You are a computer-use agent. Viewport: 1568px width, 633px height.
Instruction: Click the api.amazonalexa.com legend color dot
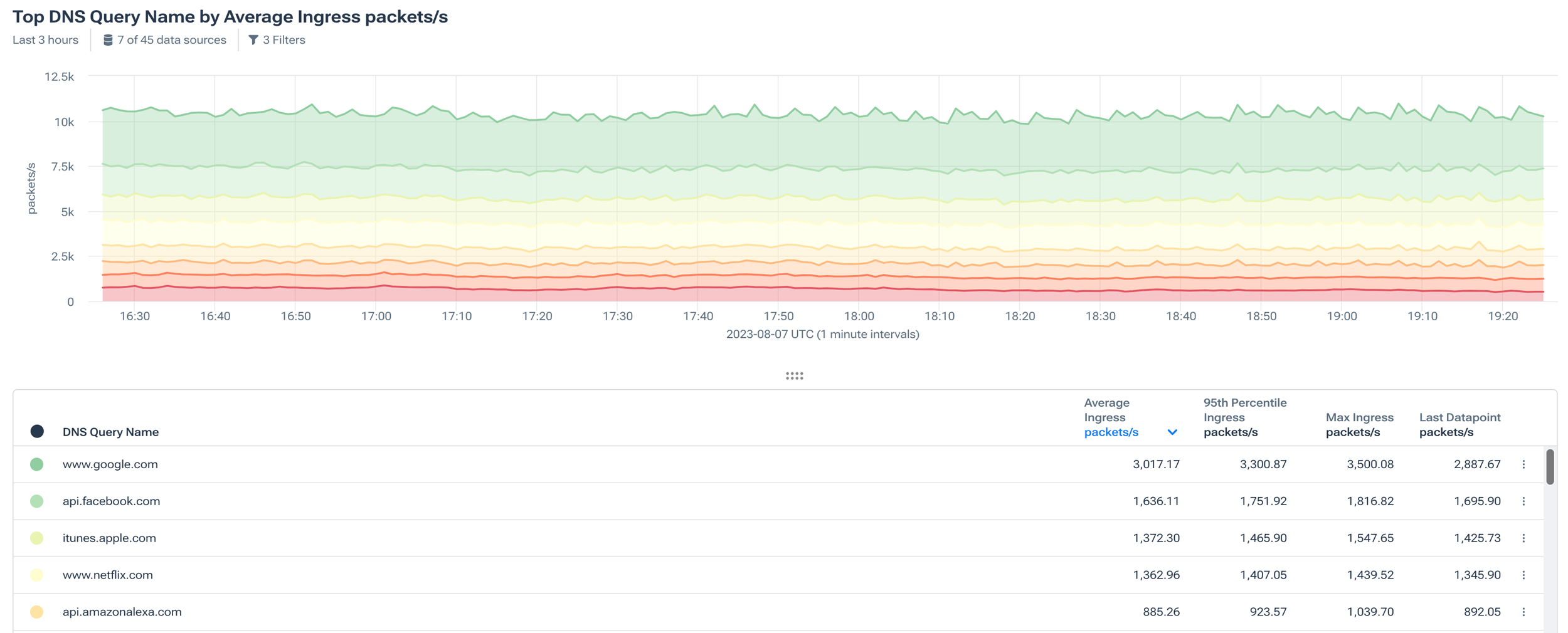point(37,612)
